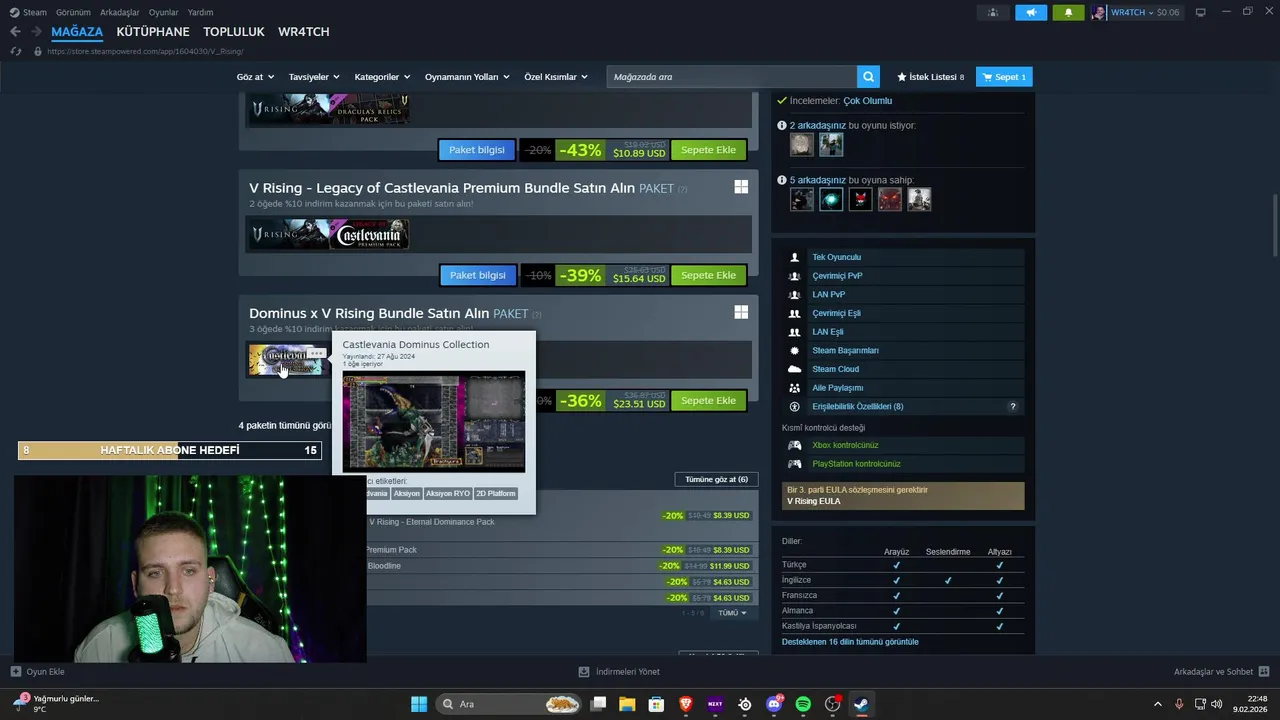This screenshot has height=720, width=1280.
Task: Open the notifications bell button
Action: [1068, 12]
